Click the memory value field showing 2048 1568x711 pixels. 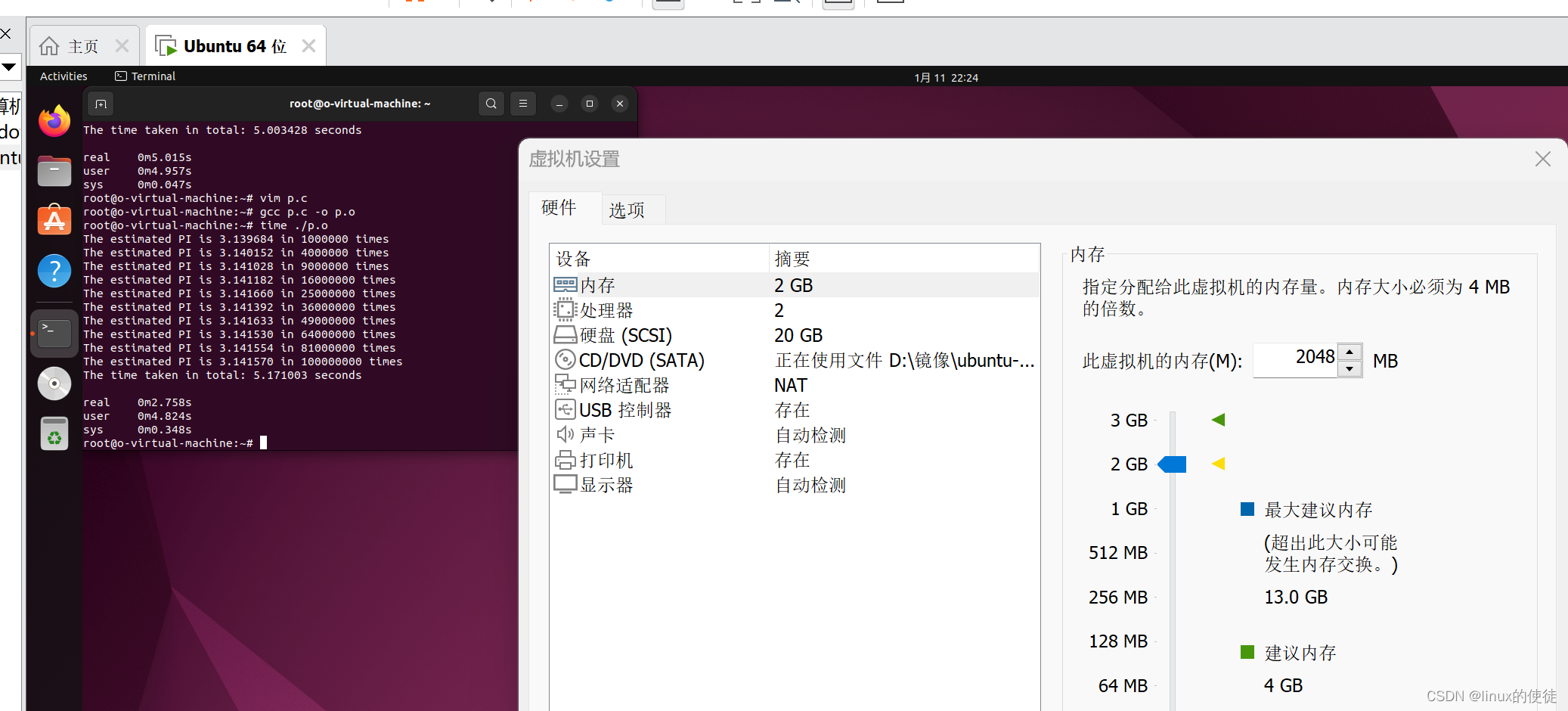1296,360
